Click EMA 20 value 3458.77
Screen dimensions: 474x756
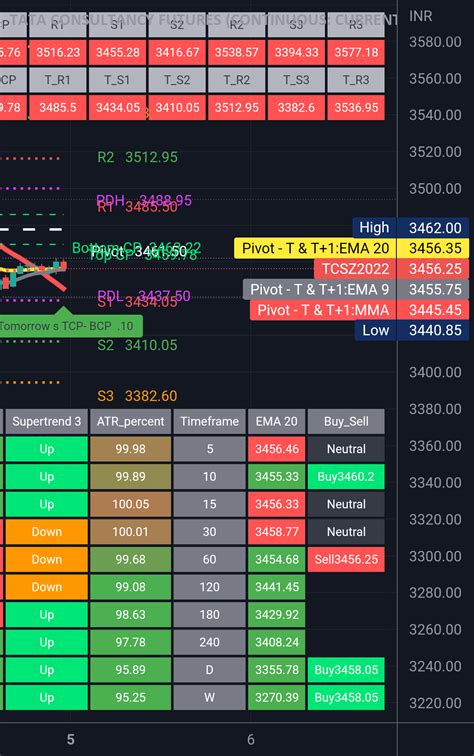click(x=276, y=532)
